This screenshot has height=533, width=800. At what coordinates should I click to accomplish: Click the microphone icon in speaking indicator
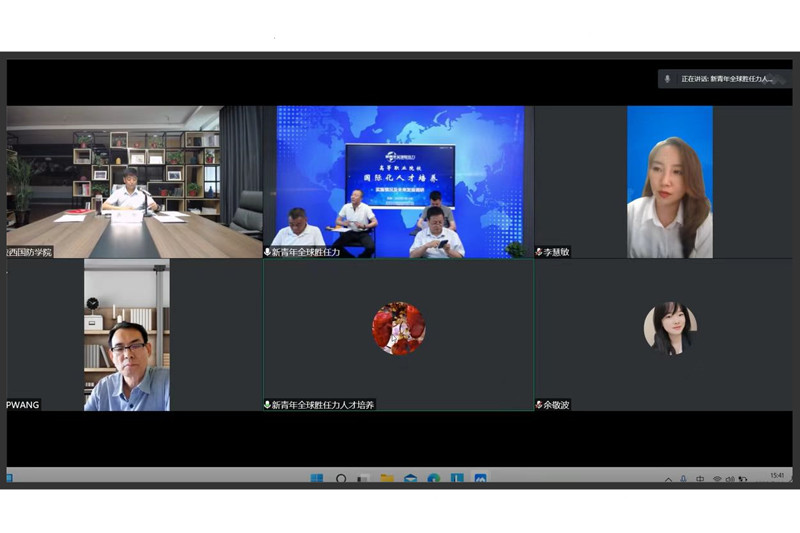pyautogui.click(x=667, y=78)
